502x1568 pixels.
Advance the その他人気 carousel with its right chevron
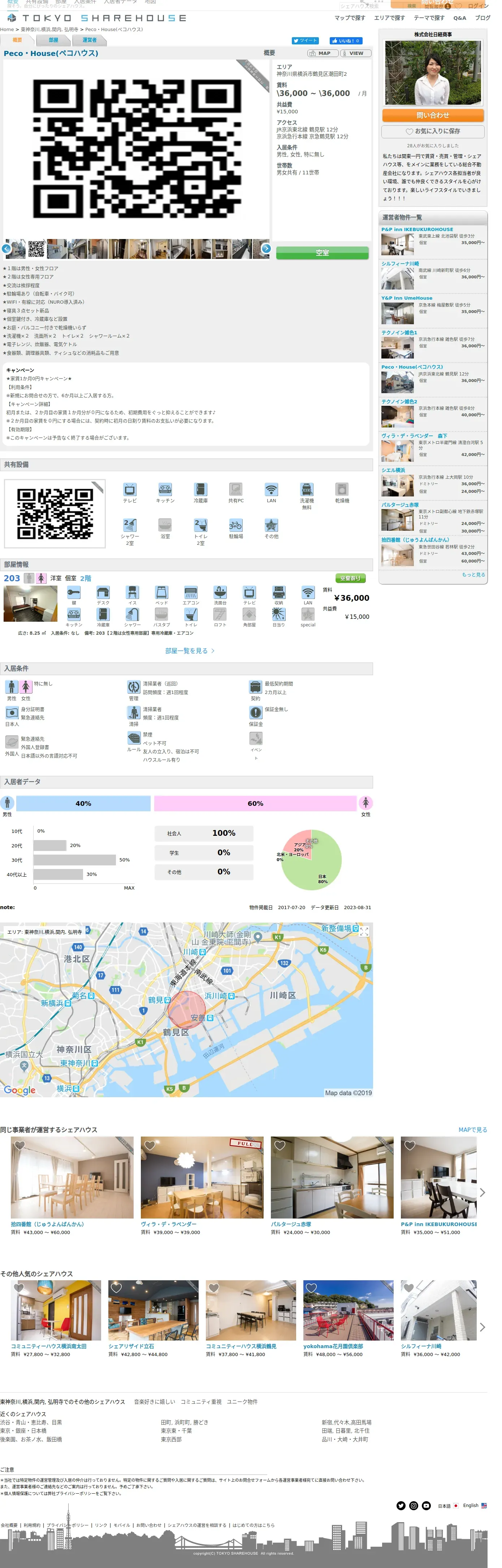(482, 1327)
